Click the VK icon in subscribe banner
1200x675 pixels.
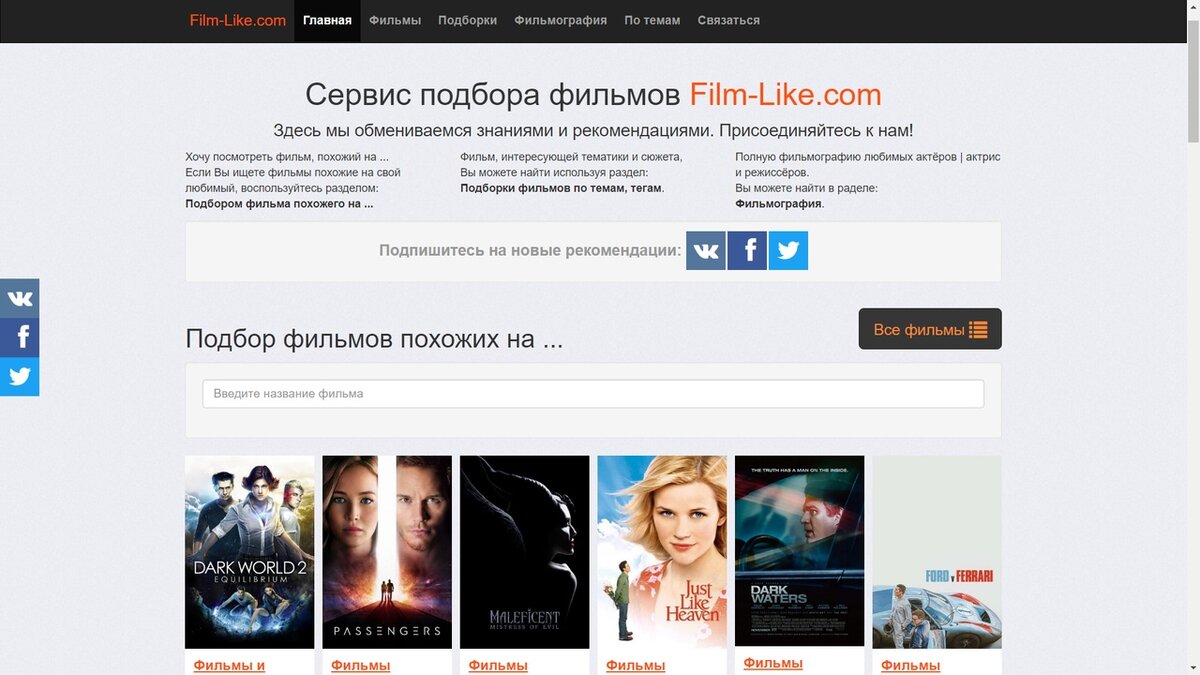click(705, 251)
